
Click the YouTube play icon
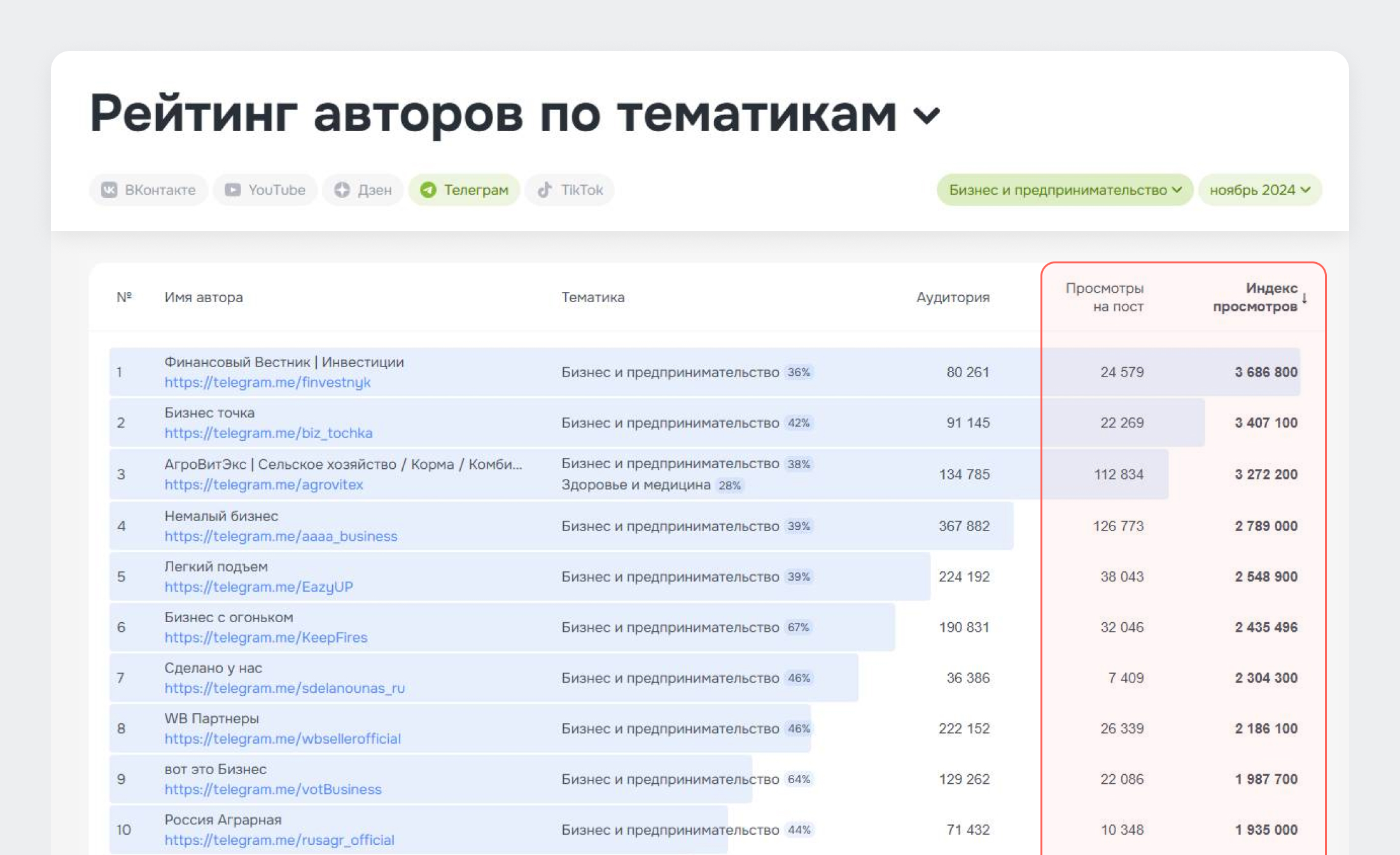[233, 190]
